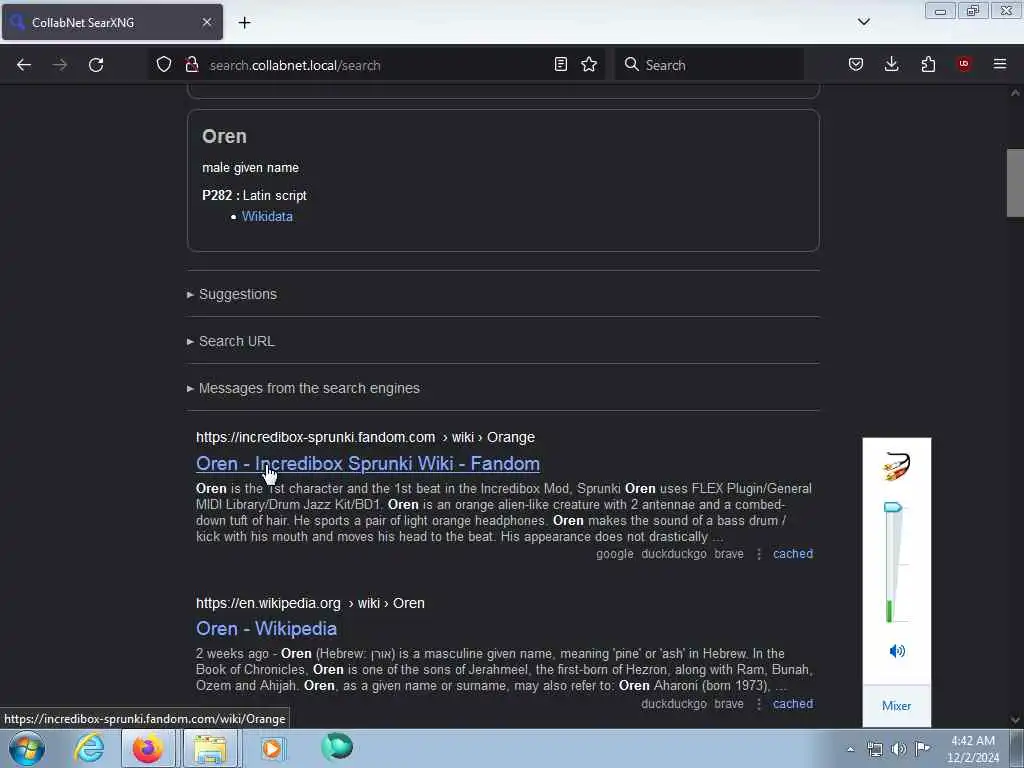Open cached version of Sprunki result
Viewport: 1024px width, 768px height.
[x=793, y=554]
